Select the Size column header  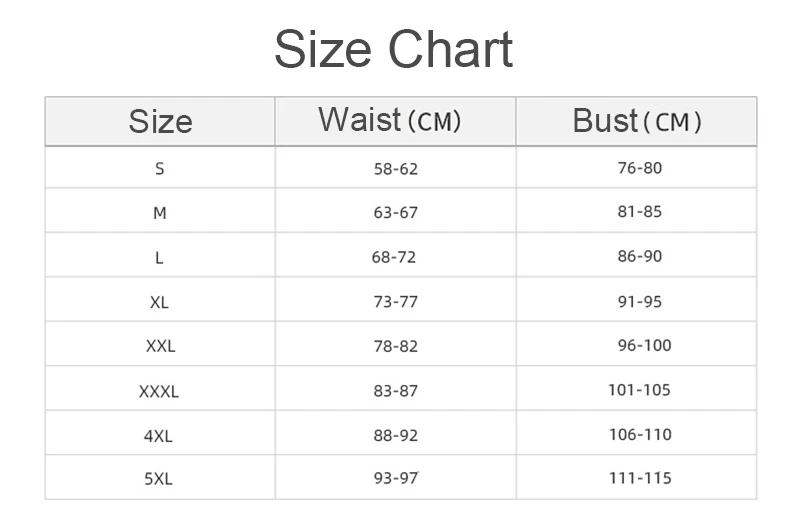tap(160, 121)
